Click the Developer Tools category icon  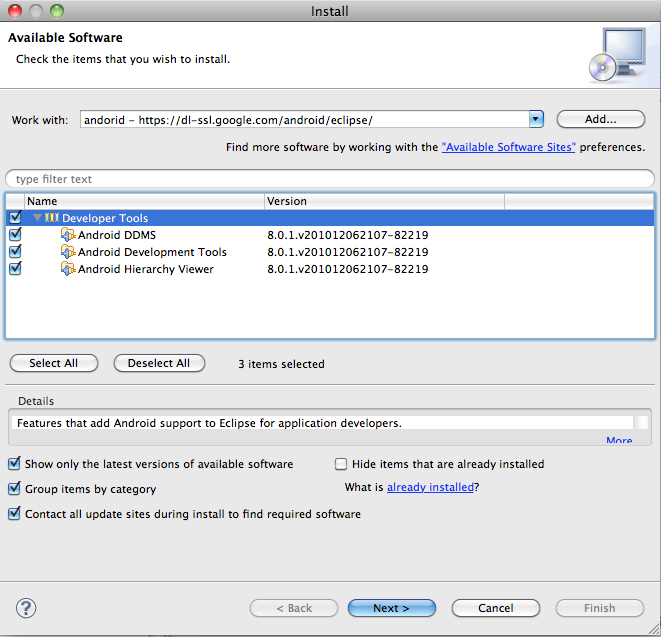pyautogui.click(x=52, y=218)
